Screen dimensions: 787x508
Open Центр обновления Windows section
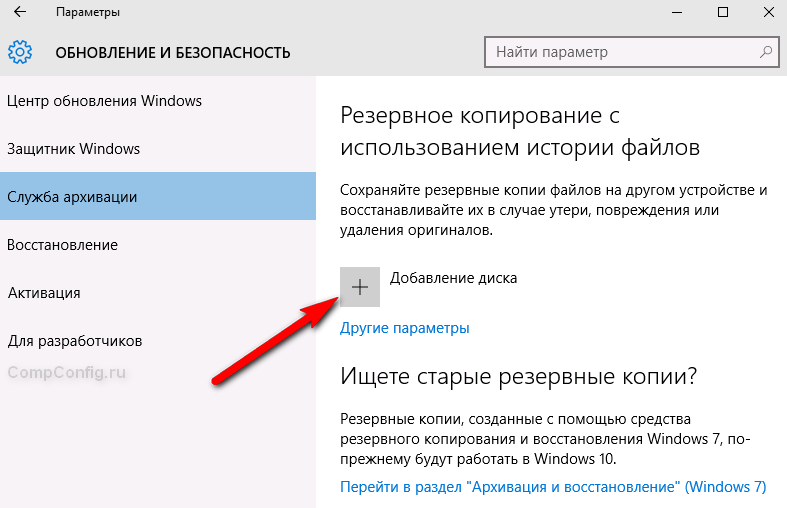point(105,101)
